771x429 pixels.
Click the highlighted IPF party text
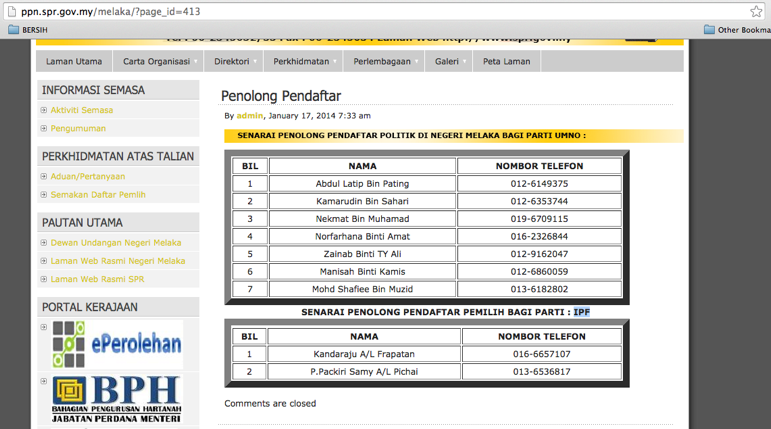coord(582,312)
